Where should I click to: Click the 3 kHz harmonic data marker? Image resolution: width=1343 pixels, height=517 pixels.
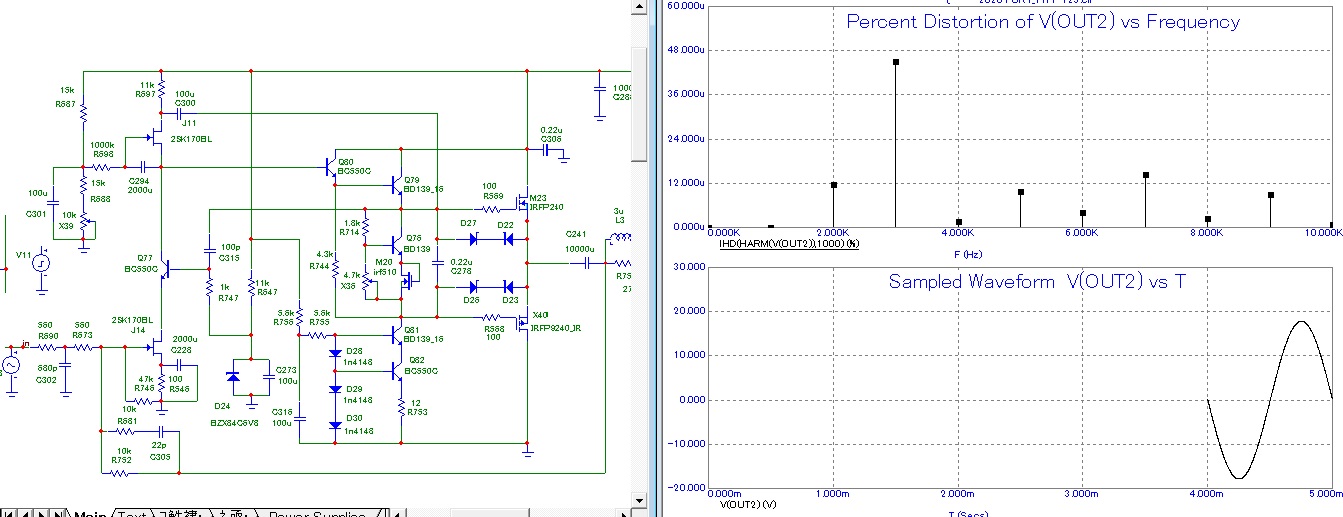point(896,62)
